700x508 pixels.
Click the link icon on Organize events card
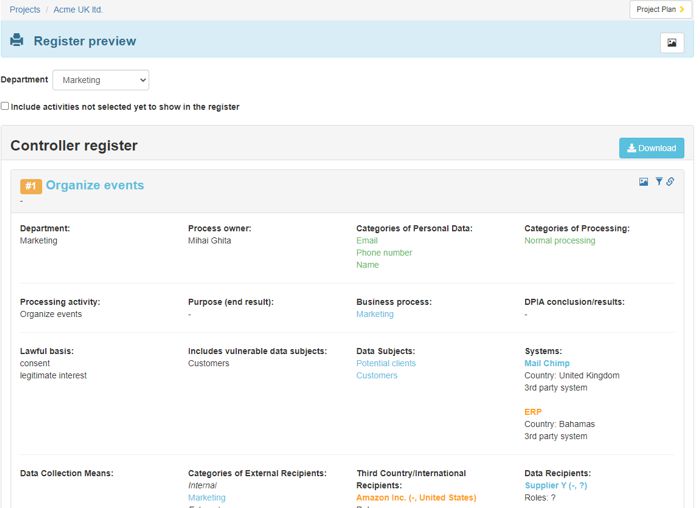[670, 182]
